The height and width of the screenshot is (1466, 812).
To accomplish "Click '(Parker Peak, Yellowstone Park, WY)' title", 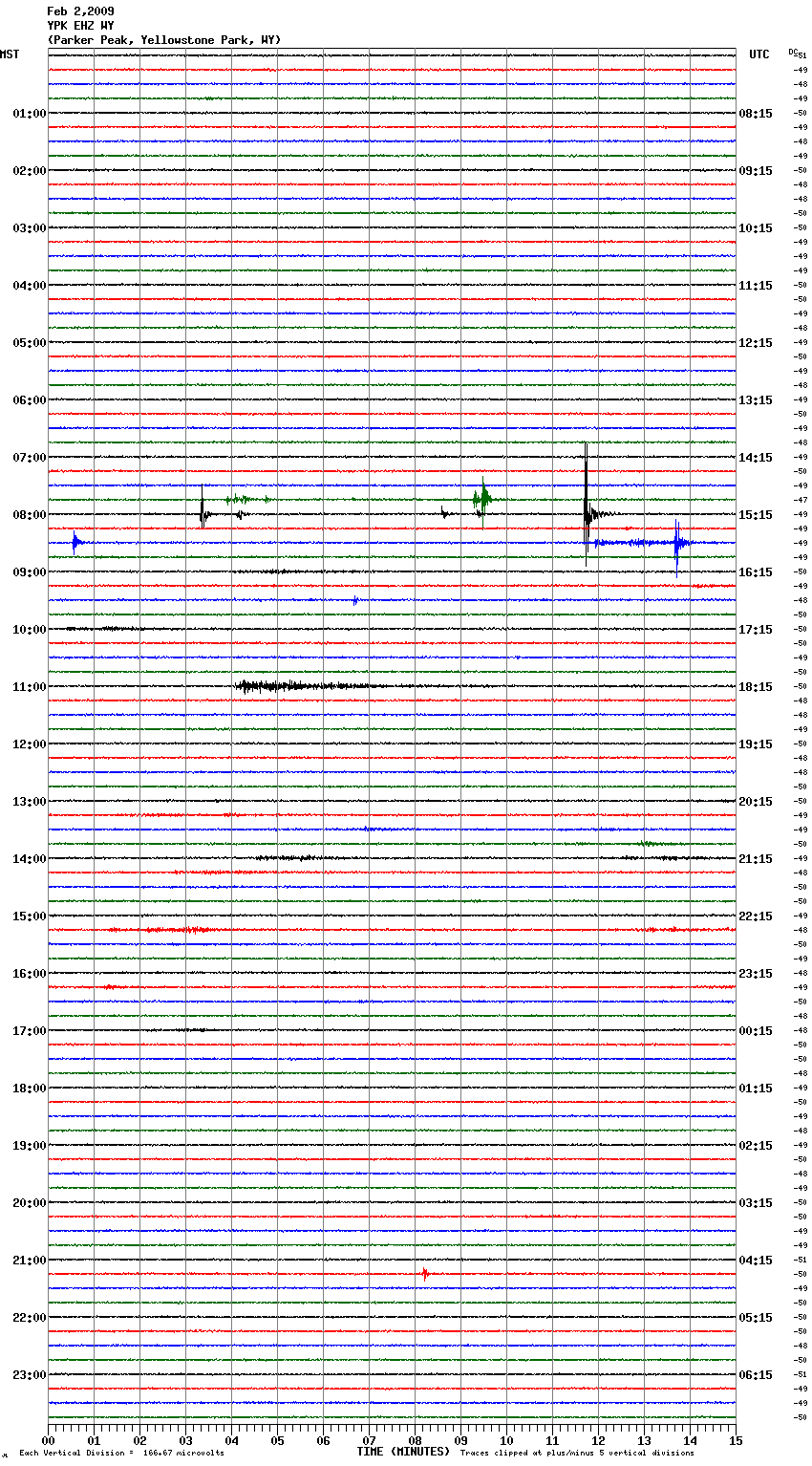I will 164,40.
